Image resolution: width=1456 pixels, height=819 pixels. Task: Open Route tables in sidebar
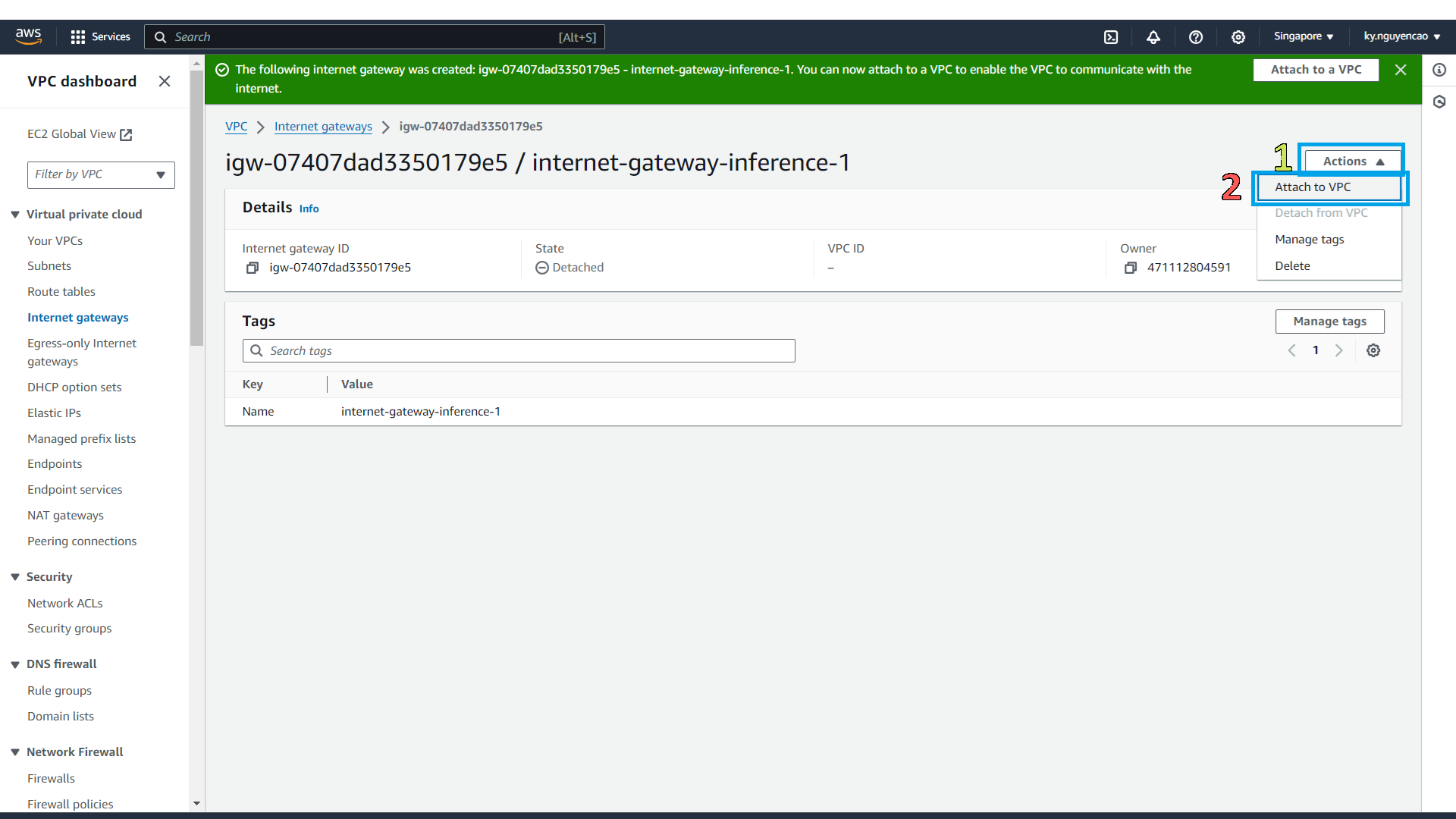tap(61, 292)
